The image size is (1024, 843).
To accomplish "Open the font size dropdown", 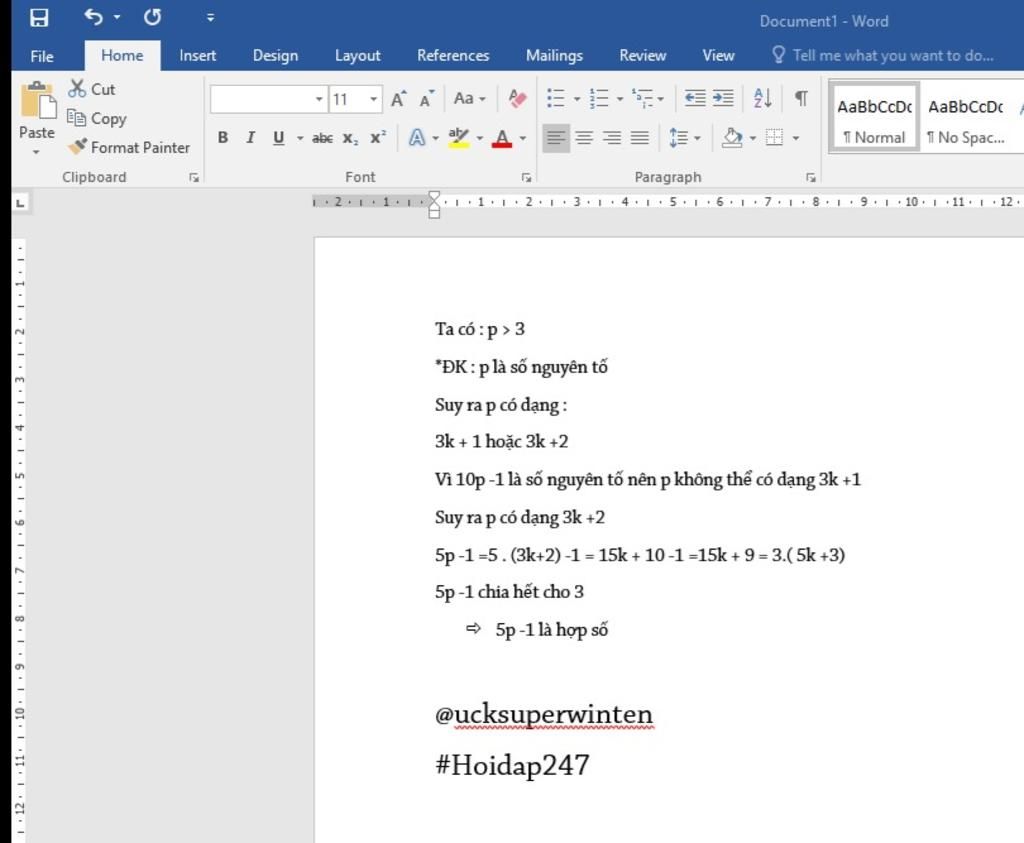I will point(374,99).
